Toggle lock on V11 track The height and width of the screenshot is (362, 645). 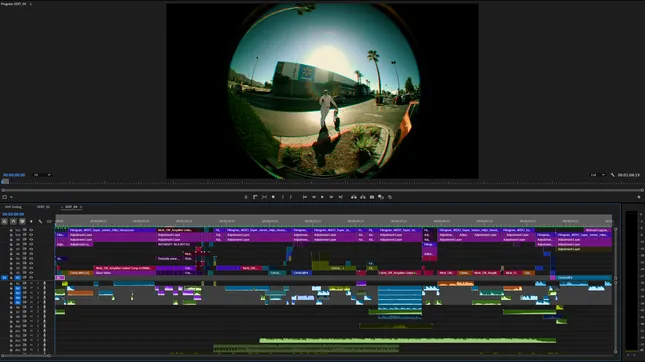pos(11,230)
